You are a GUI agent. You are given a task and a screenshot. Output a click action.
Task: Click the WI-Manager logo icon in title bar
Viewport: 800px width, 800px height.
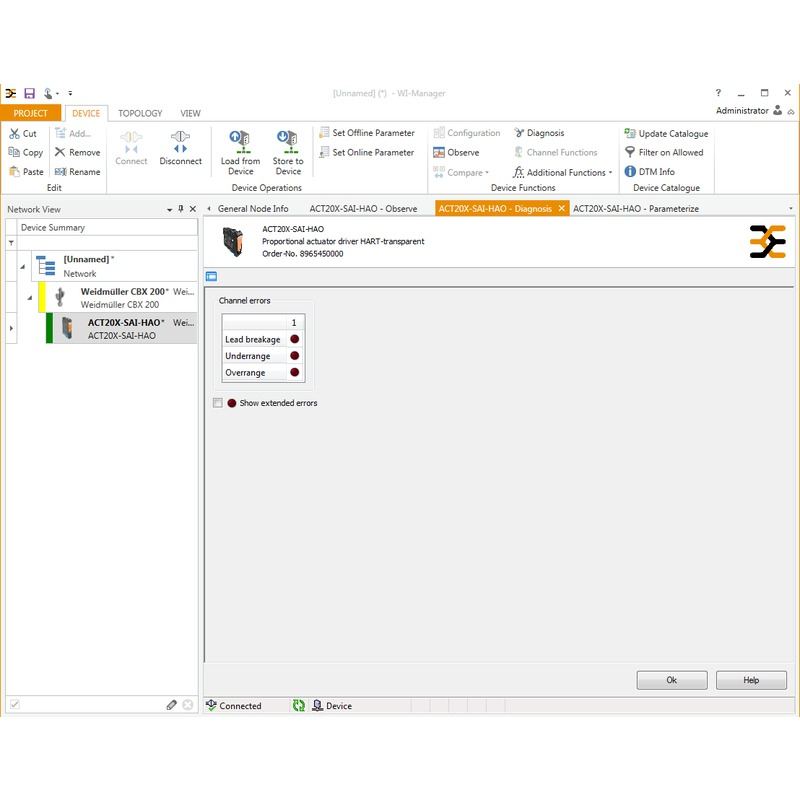[x=11, y=93]
